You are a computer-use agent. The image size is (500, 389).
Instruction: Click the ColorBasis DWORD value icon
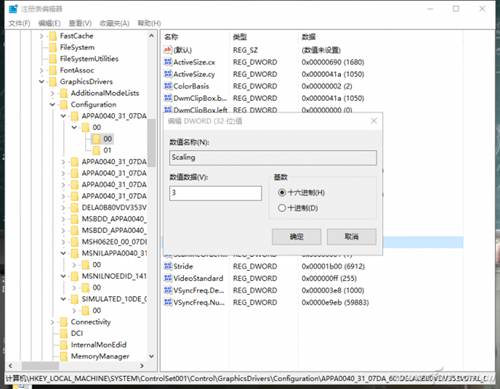168,86
